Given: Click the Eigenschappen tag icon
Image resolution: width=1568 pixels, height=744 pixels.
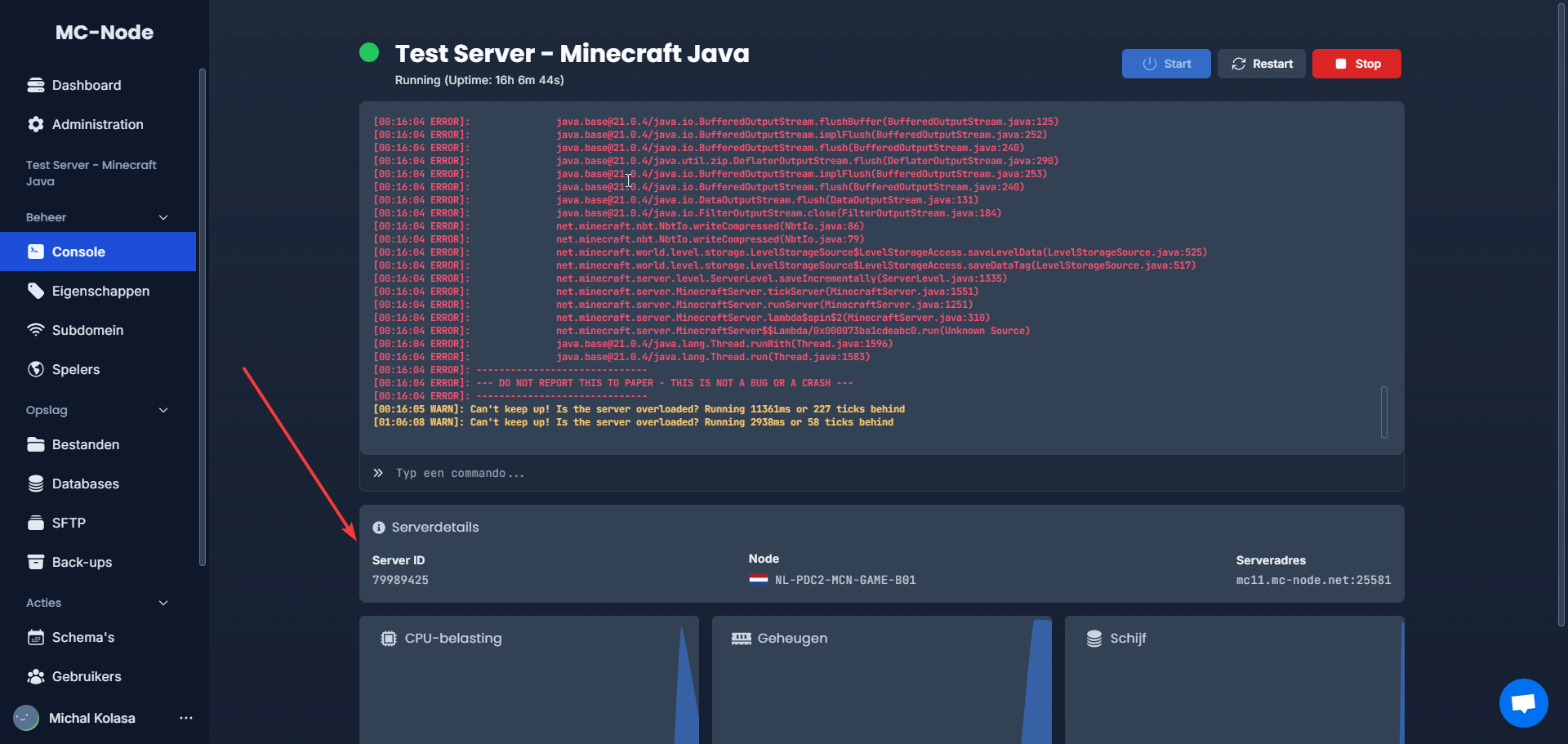Looking at the screenshot, I should click(x=35, y=291).
